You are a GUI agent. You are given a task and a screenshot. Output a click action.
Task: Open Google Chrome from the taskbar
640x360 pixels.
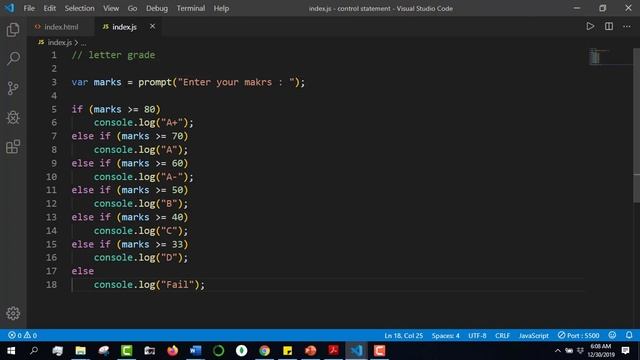[x=264, y=351]
